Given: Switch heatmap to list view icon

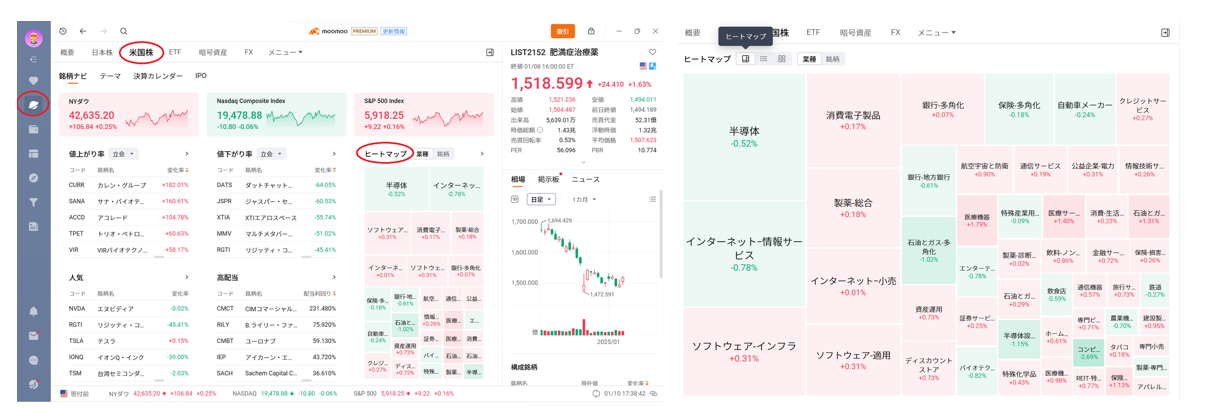Looking at the screenshot, I should tap(764, 59).
